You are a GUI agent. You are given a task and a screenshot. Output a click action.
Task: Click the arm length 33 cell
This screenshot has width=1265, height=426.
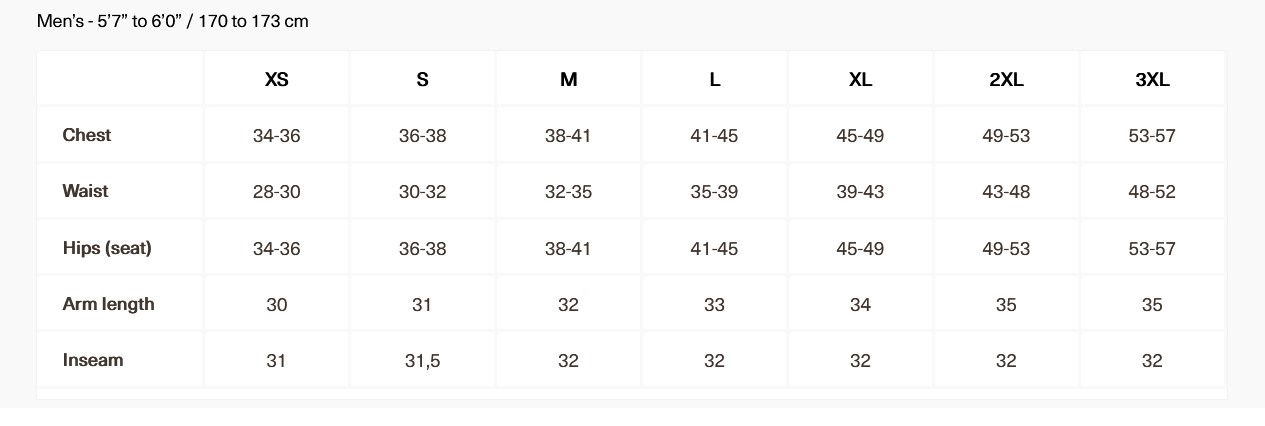coord(714,305)
